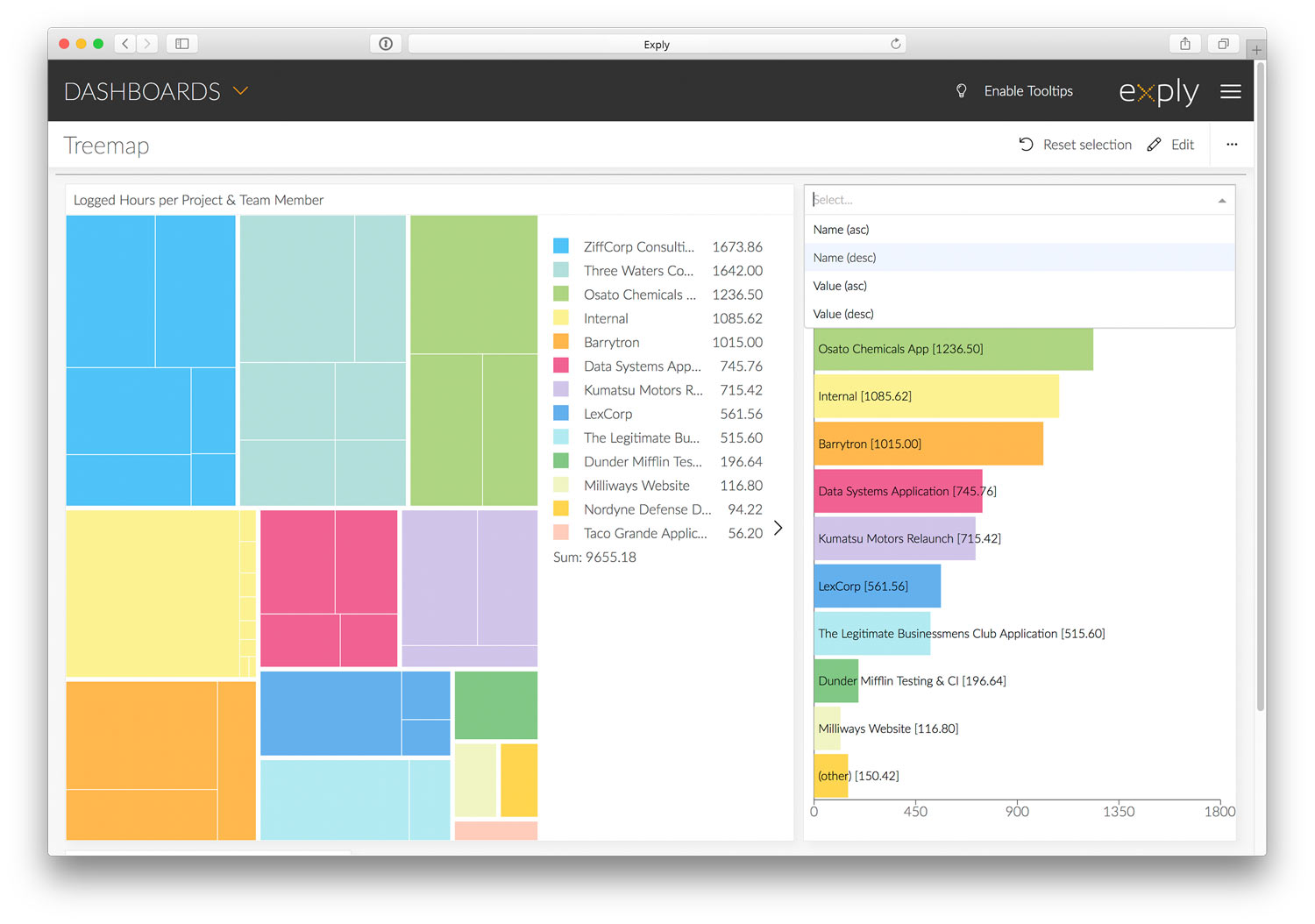Click ZiffCorp Consulti... blue legend swatch

[561, 246]
